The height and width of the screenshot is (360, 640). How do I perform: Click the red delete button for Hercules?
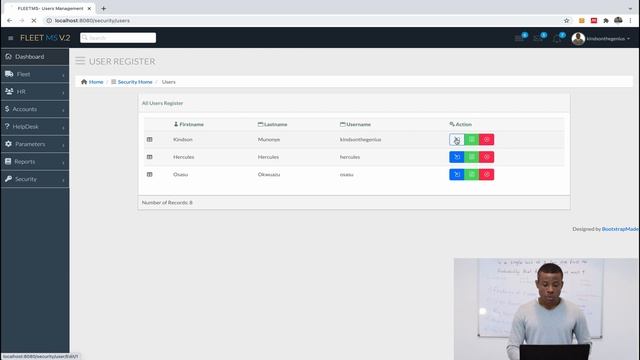[x=487, y=157]
